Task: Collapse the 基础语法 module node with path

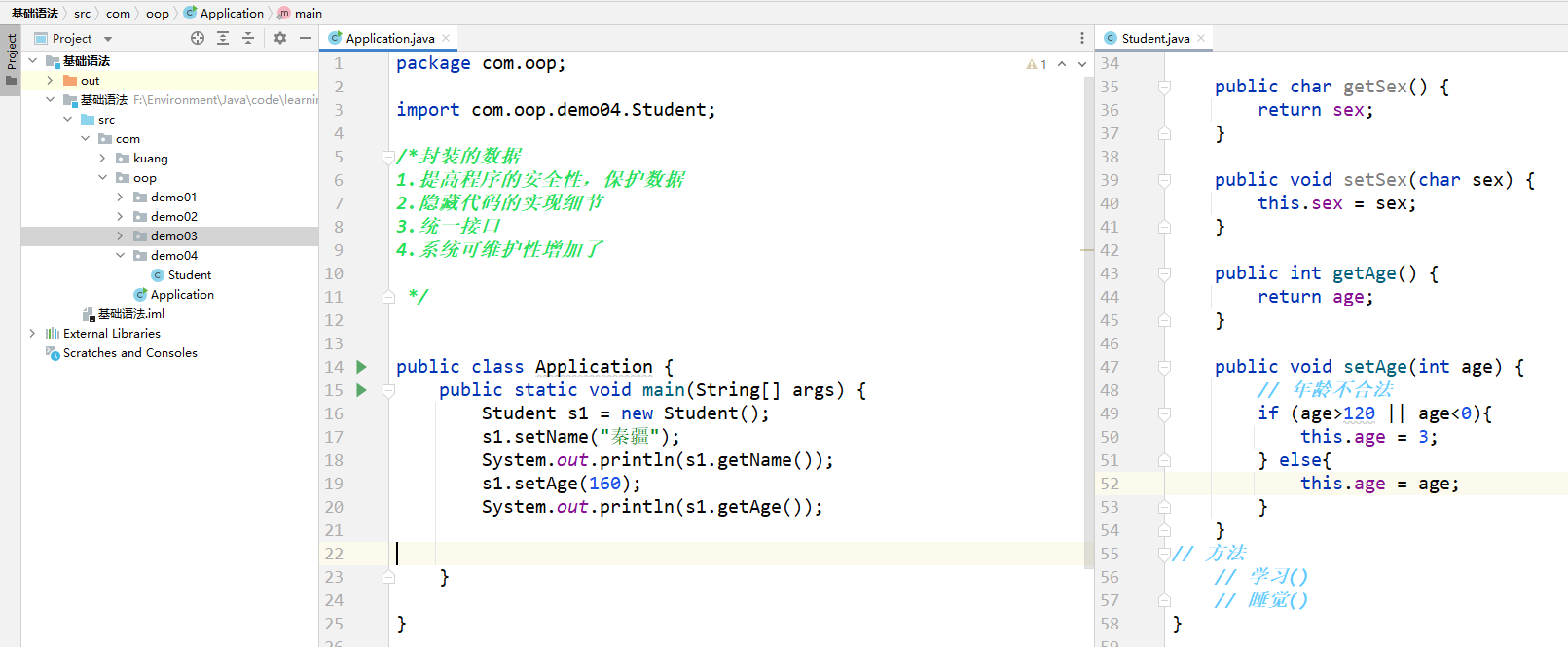Action: click(x=50, y=99)
